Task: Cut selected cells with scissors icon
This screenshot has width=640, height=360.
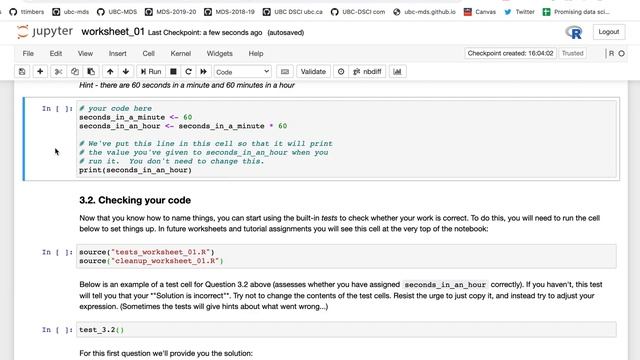Action: [x=58, y=71]
